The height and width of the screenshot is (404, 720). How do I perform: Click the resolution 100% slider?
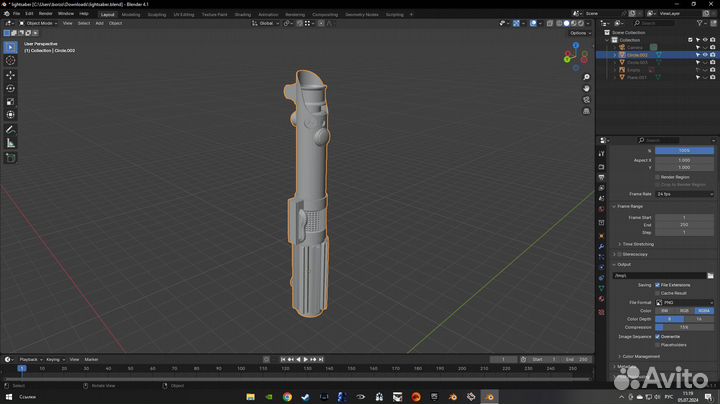(685, 151)
